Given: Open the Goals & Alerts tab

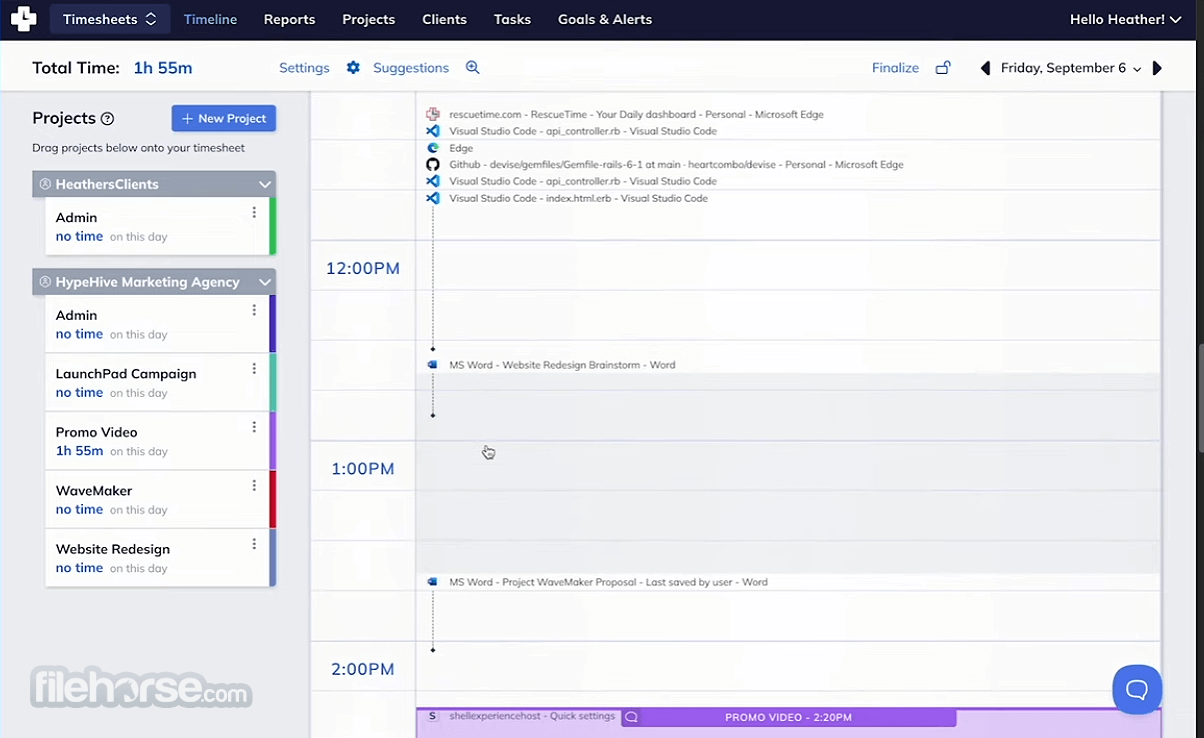Looking at the screenshot, I should point(605,19).
